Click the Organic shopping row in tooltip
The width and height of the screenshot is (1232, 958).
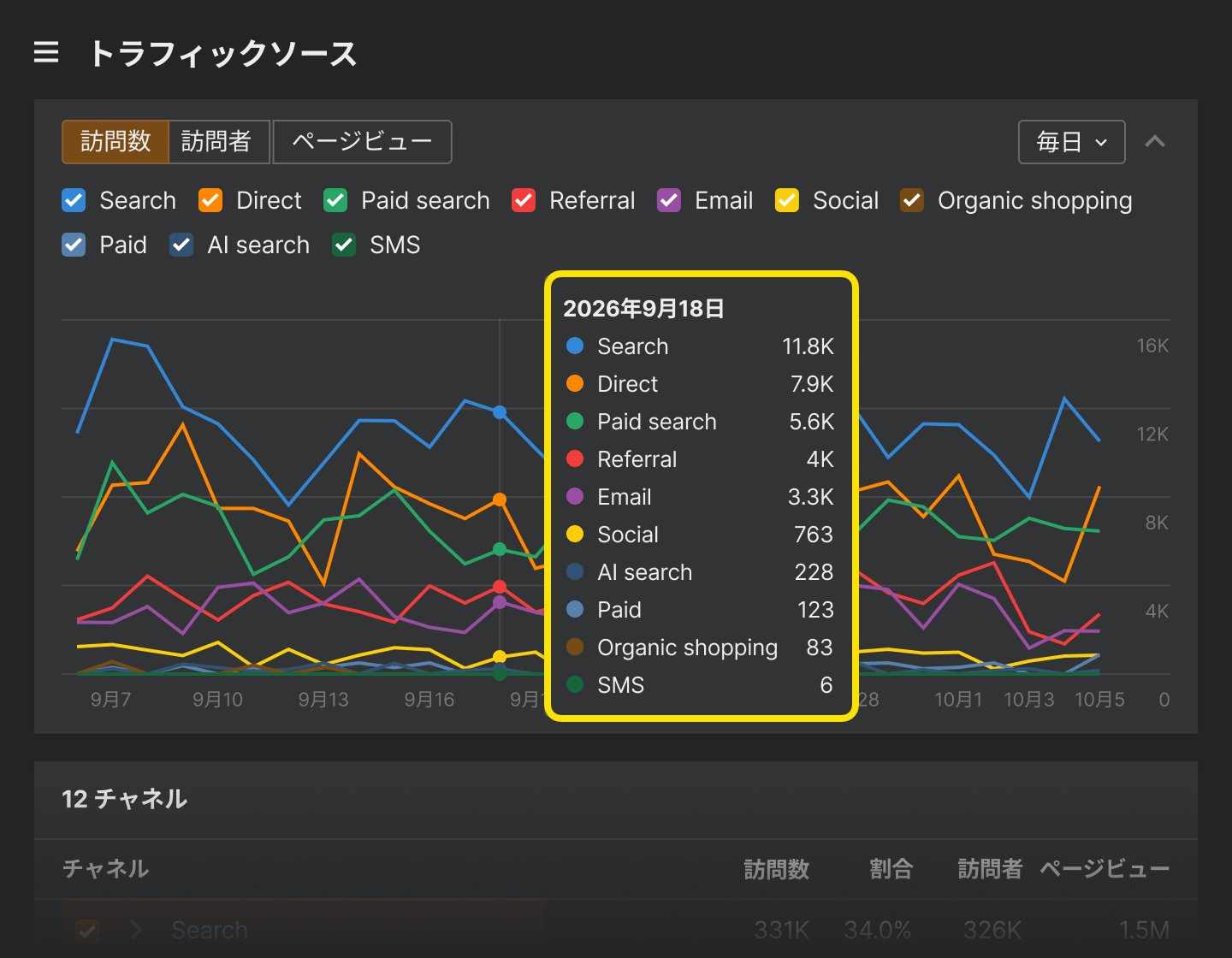click(x=700, y=648)
